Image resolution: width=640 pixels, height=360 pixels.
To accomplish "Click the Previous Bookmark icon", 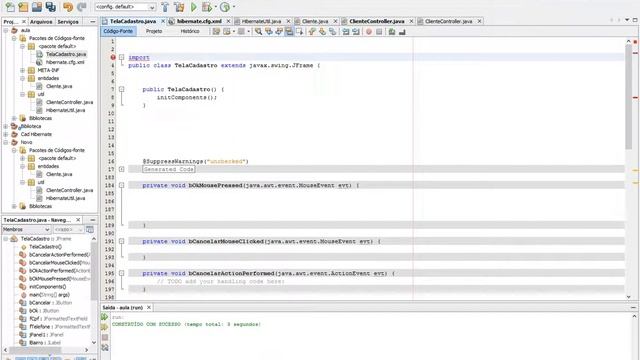I will tap(312, 31).
